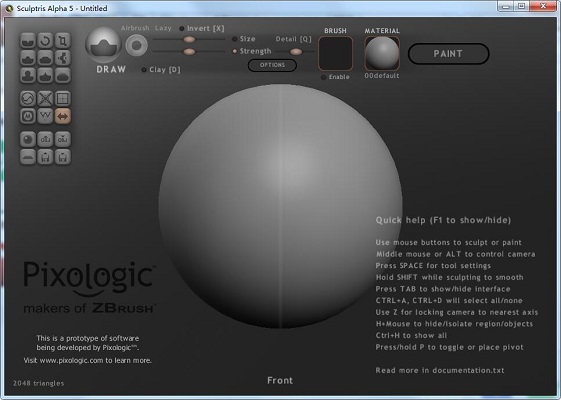Create a new sphere
The image size is (561, 400).
coord(28,139)
